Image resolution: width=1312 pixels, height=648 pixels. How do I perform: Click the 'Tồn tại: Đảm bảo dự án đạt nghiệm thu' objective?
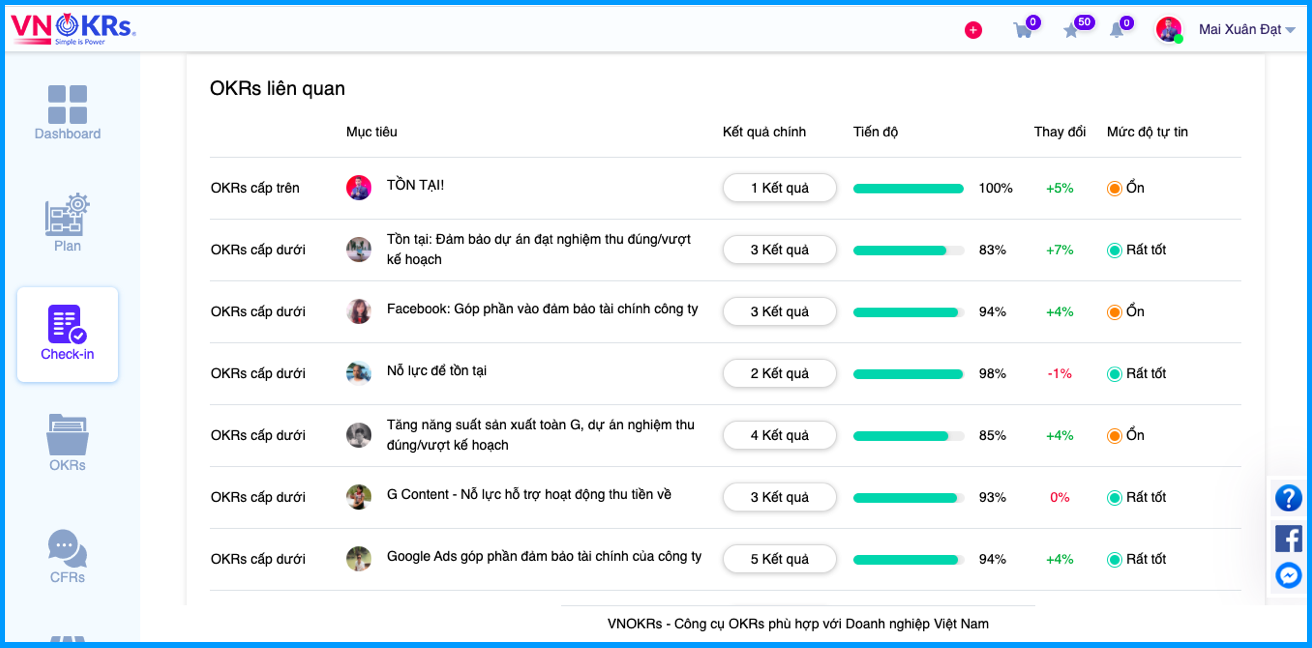539,249
